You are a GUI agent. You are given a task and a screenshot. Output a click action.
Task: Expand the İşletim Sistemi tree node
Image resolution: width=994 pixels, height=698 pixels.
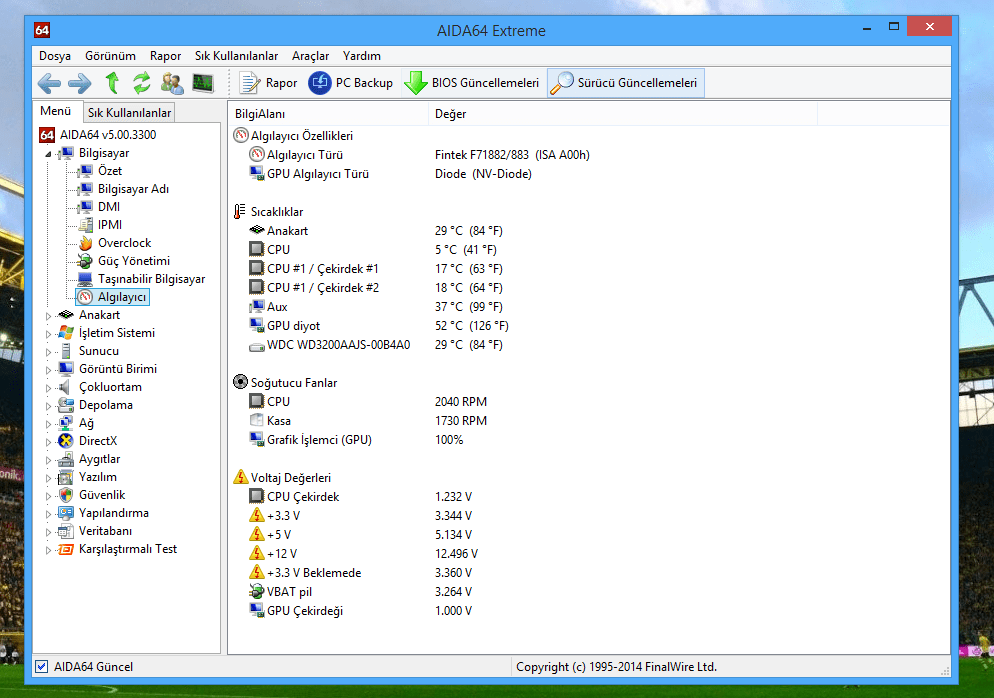[x=48, y=333]
